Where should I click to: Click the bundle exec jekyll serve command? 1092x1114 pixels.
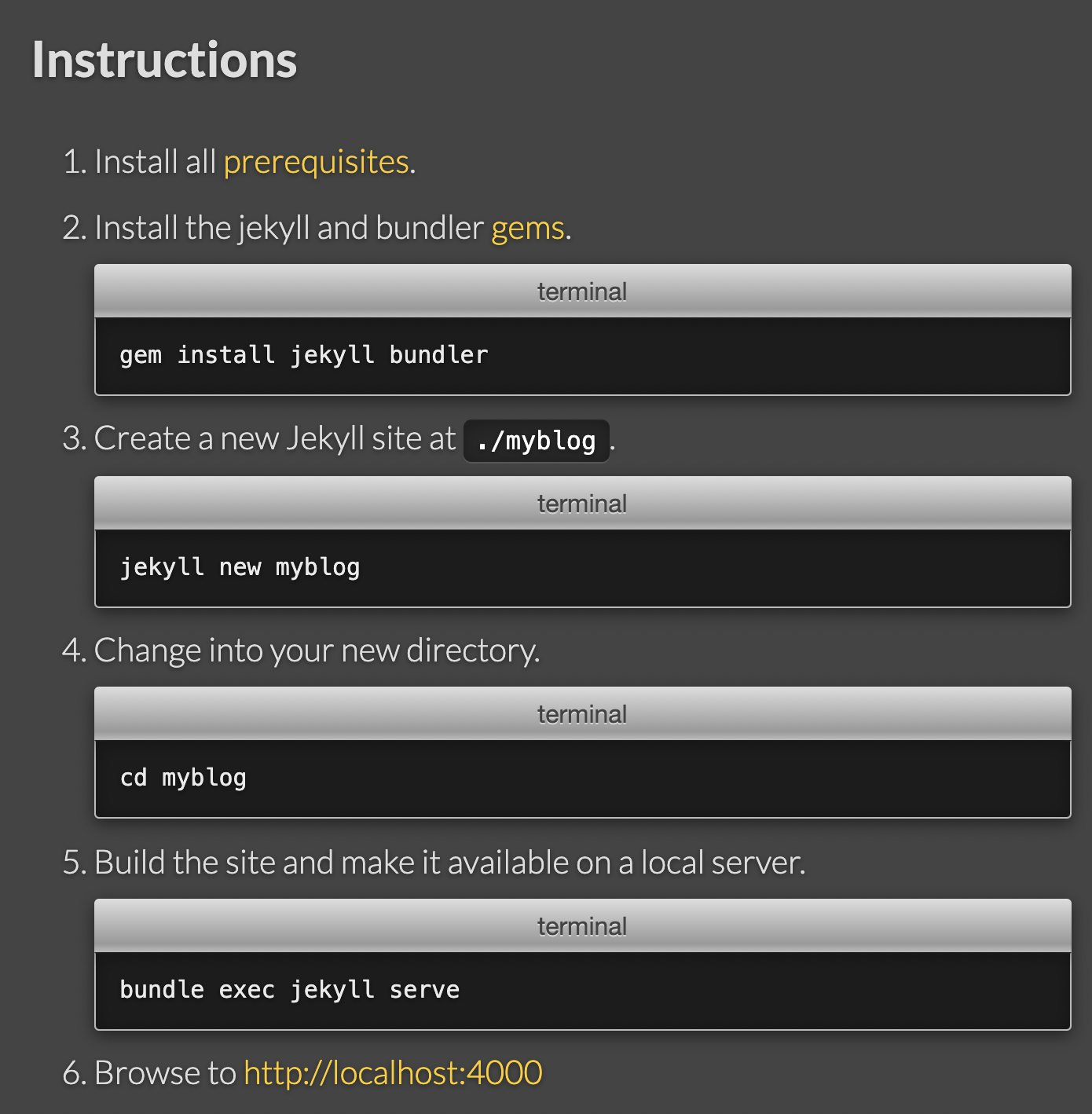point(289,990)
